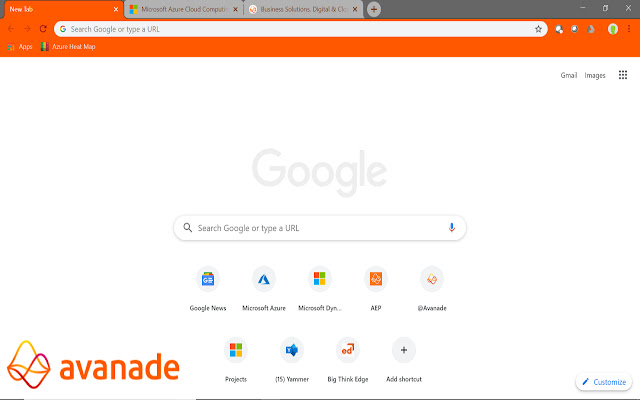
Task: Switch to Microsoft Azure Cloud Computing tab
Action: coord(184,9)
